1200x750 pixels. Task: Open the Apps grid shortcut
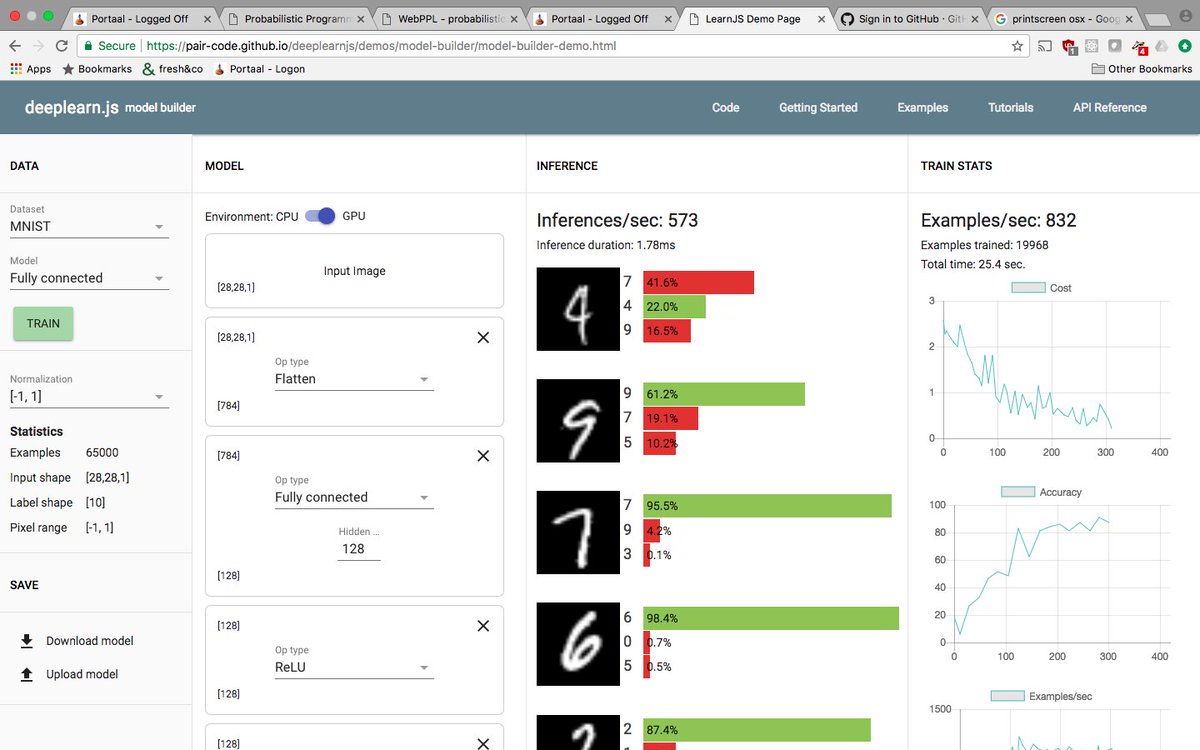pos(30,69)
